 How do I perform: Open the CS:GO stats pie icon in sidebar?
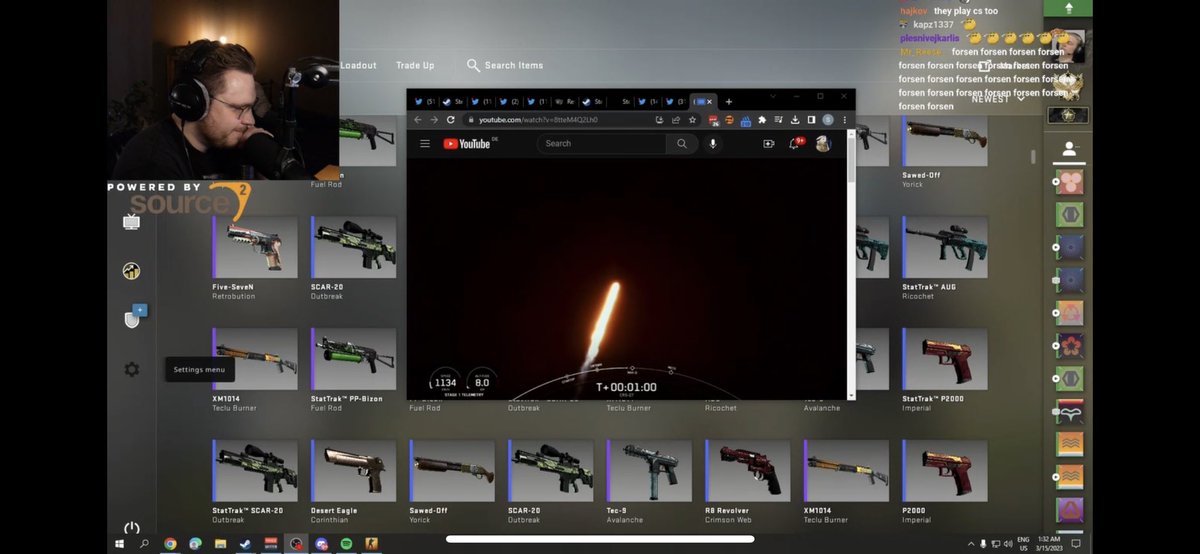point(131,271)
